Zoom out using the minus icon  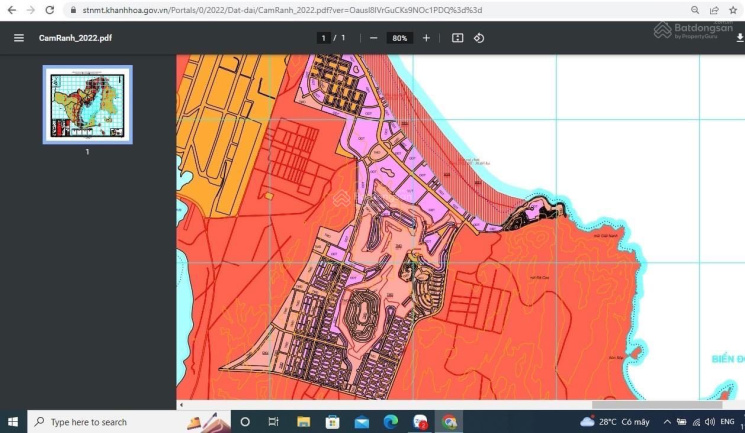[x=373, y=38]
